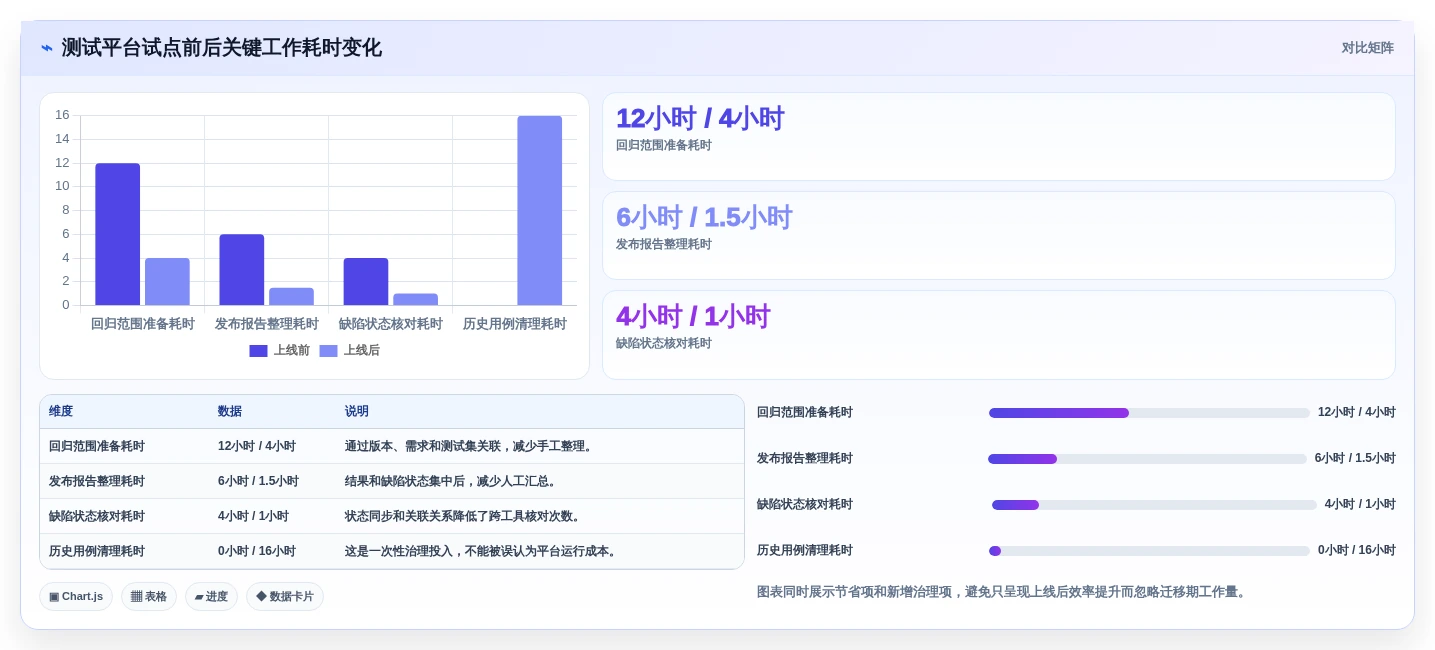
Task: Click table value 4小时 / 1小时
Action: [253, 516]
